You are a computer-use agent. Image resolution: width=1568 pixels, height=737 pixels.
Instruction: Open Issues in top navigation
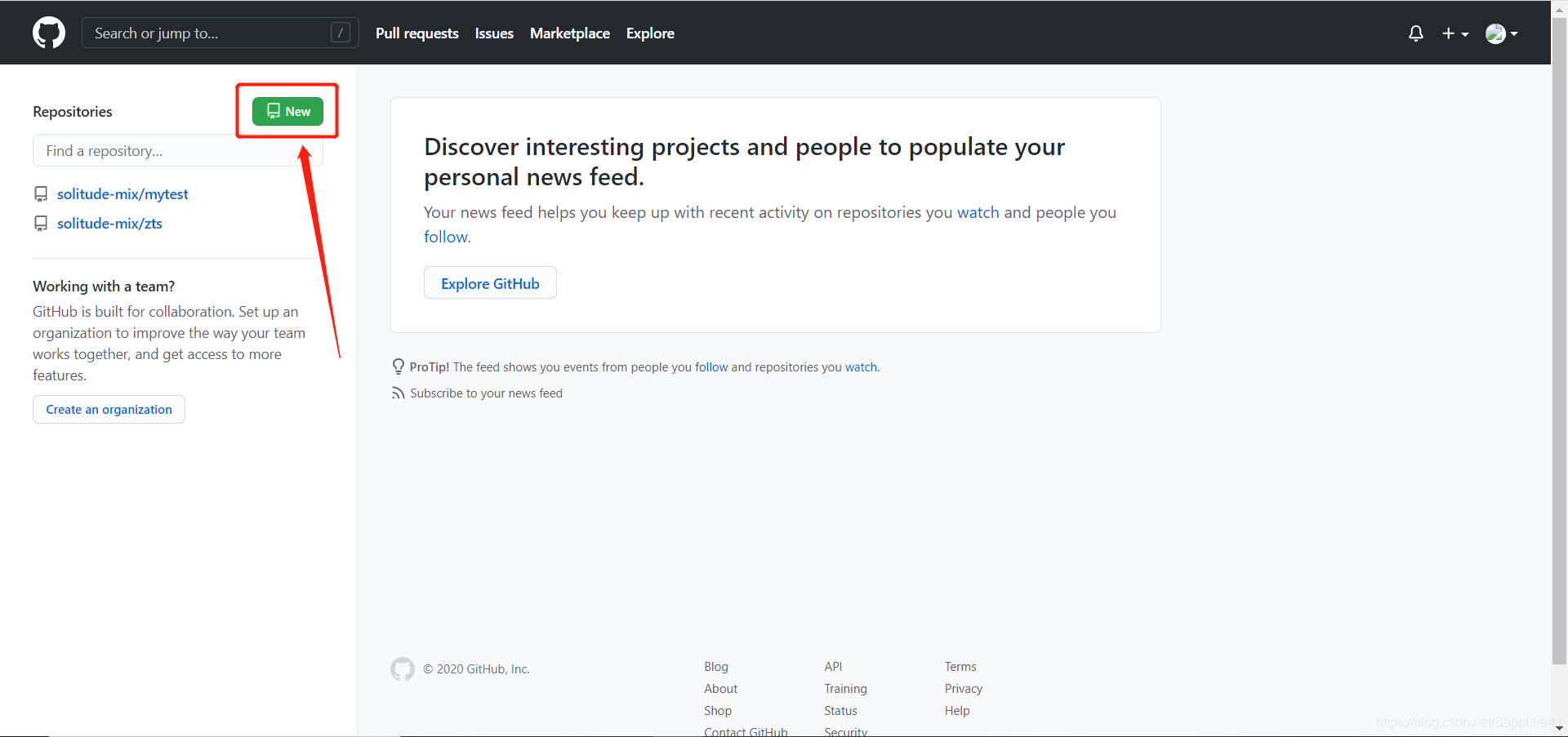coord(494,33)
